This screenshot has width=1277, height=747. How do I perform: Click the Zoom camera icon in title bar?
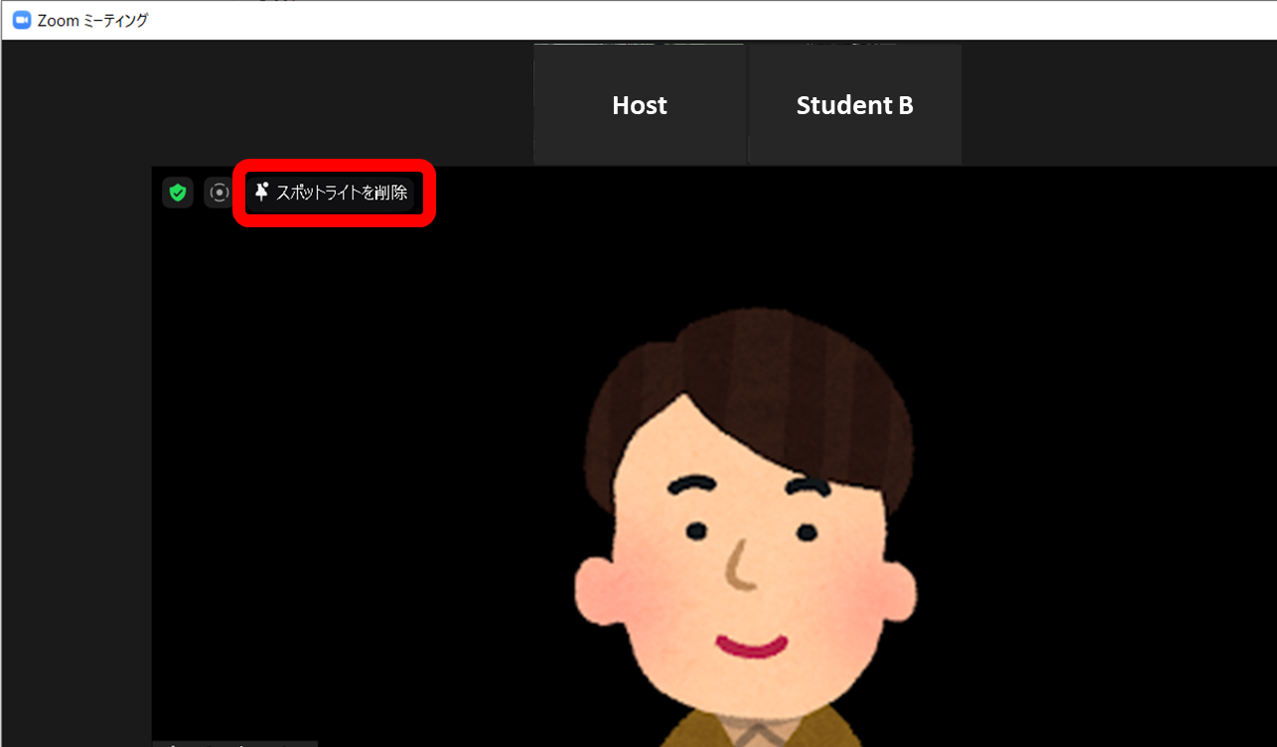click(x=21, y=20)
